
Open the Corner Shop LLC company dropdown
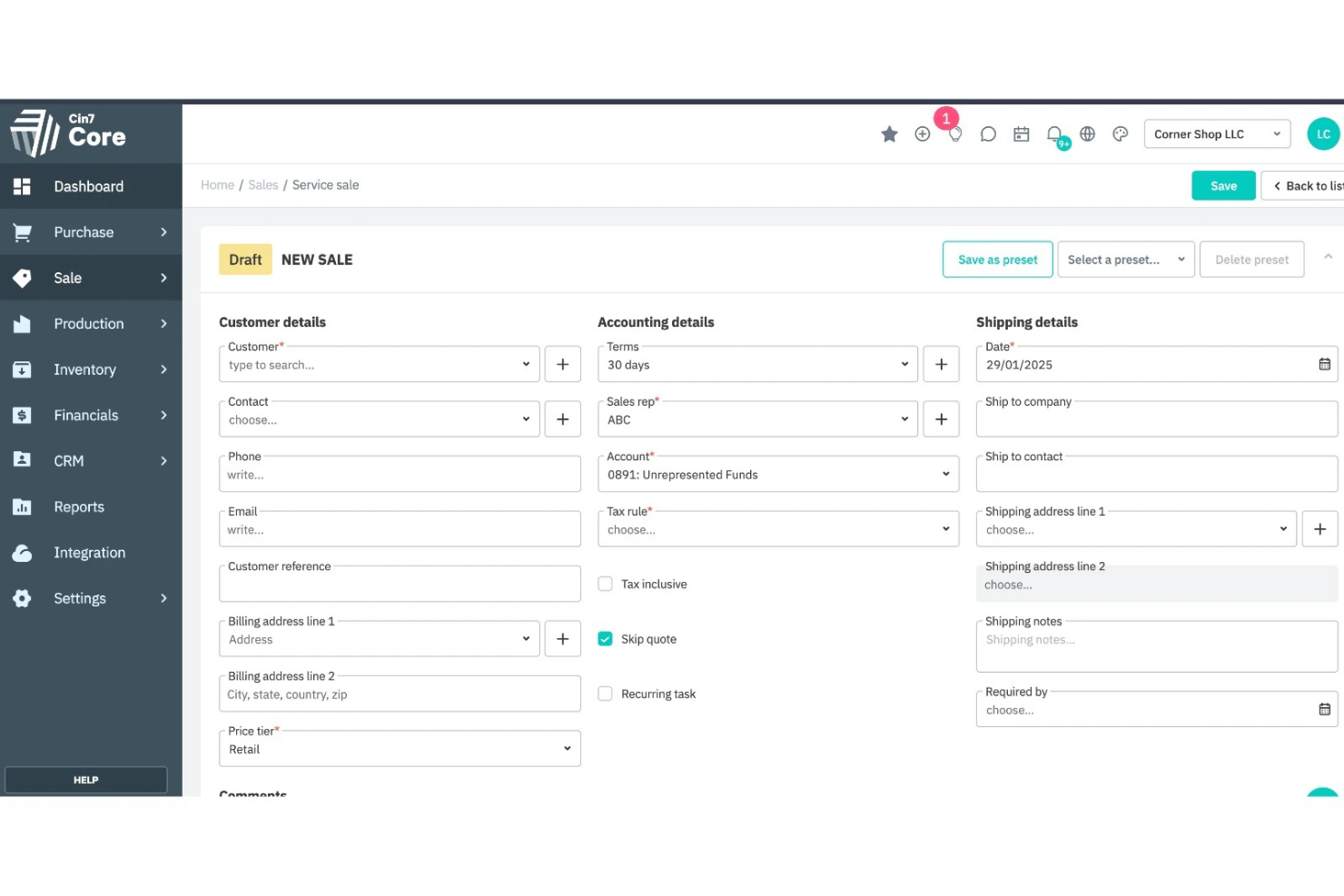[1216, 133]
